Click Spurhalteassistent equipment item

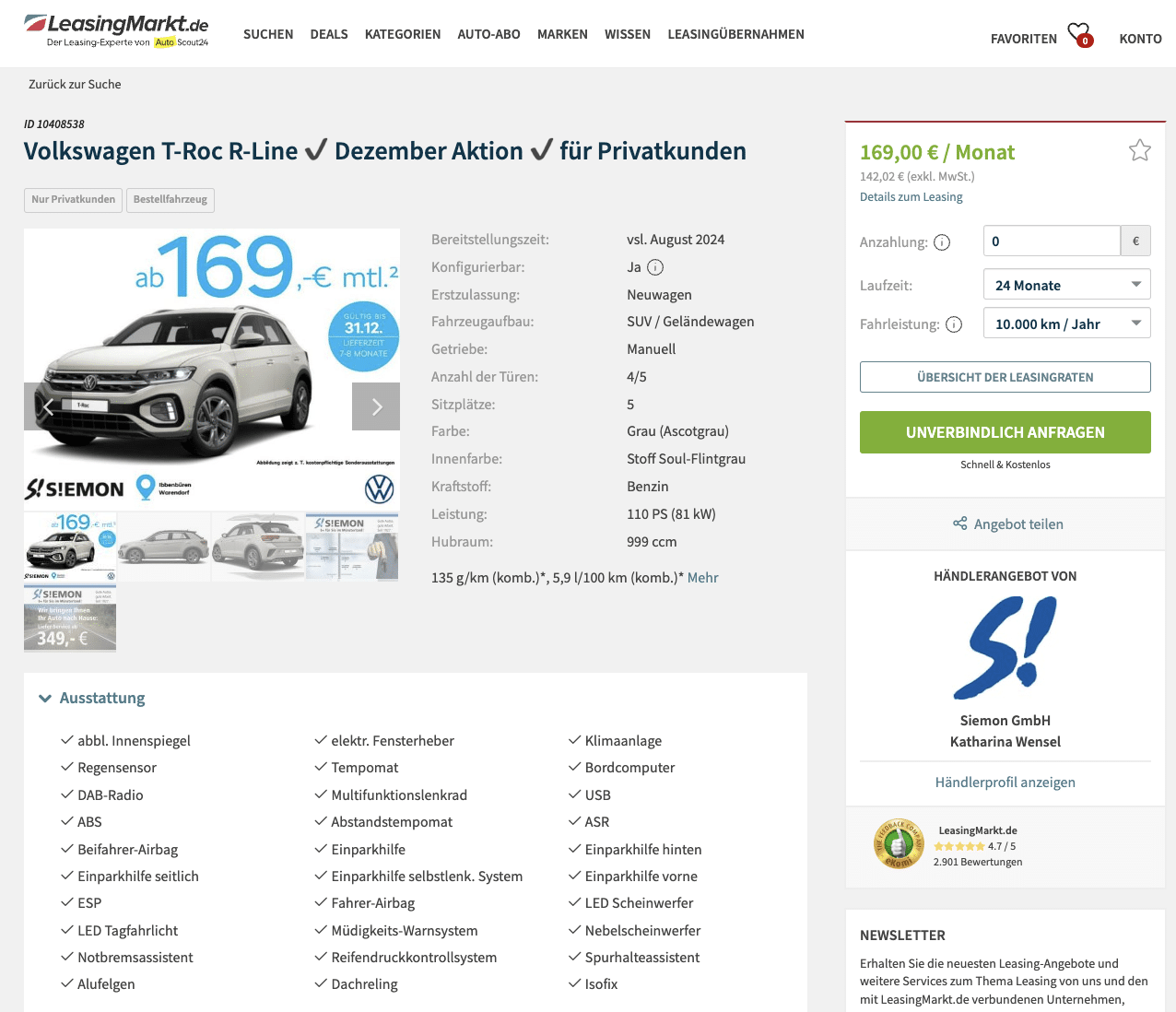[642, 957]
